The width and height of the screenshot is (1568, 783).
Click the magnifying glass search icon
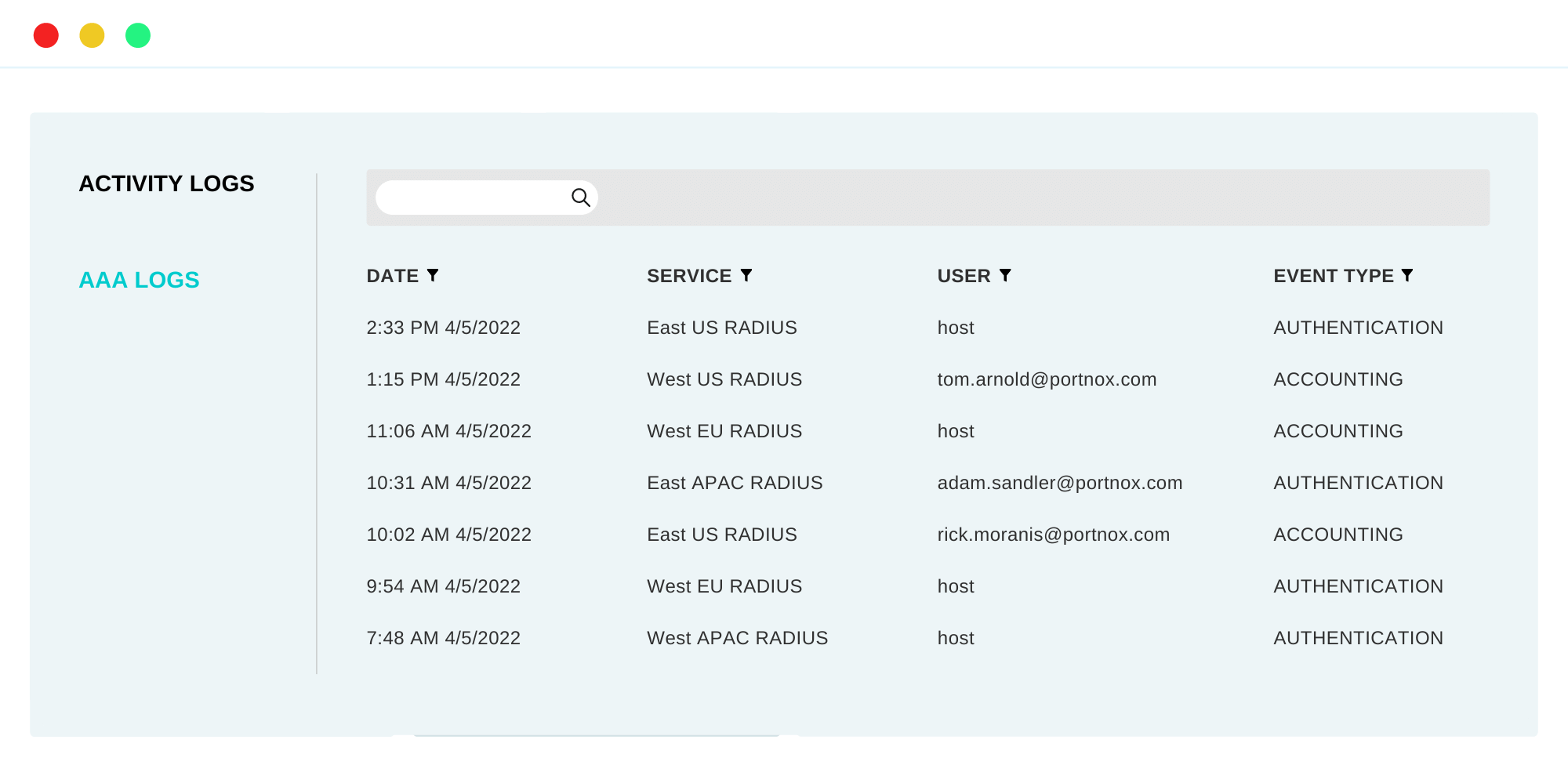point(580,198)
